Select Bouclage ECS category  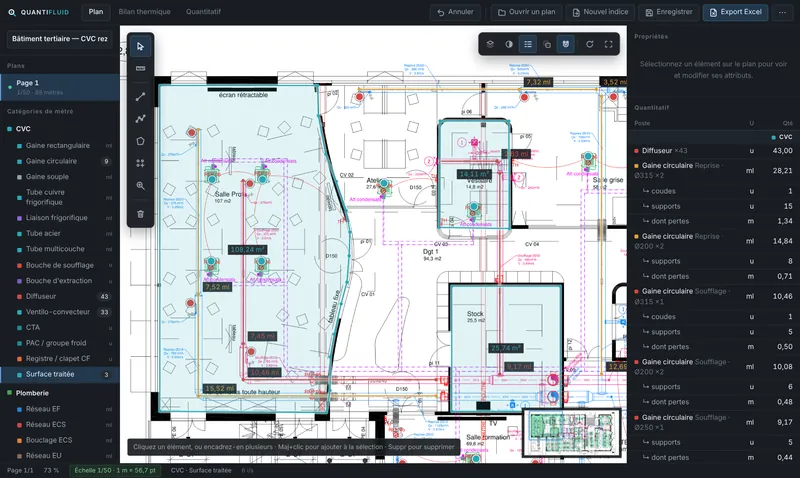(x=60, y=440)
